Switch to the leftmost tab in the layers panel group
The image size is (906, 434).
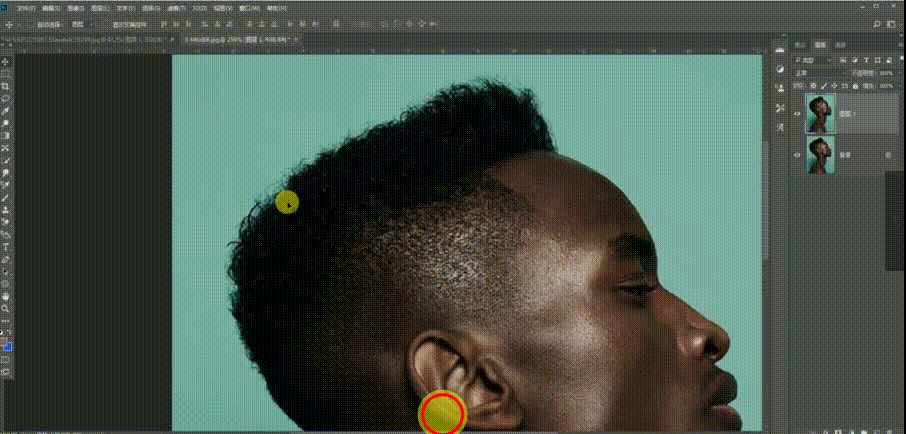800,45
